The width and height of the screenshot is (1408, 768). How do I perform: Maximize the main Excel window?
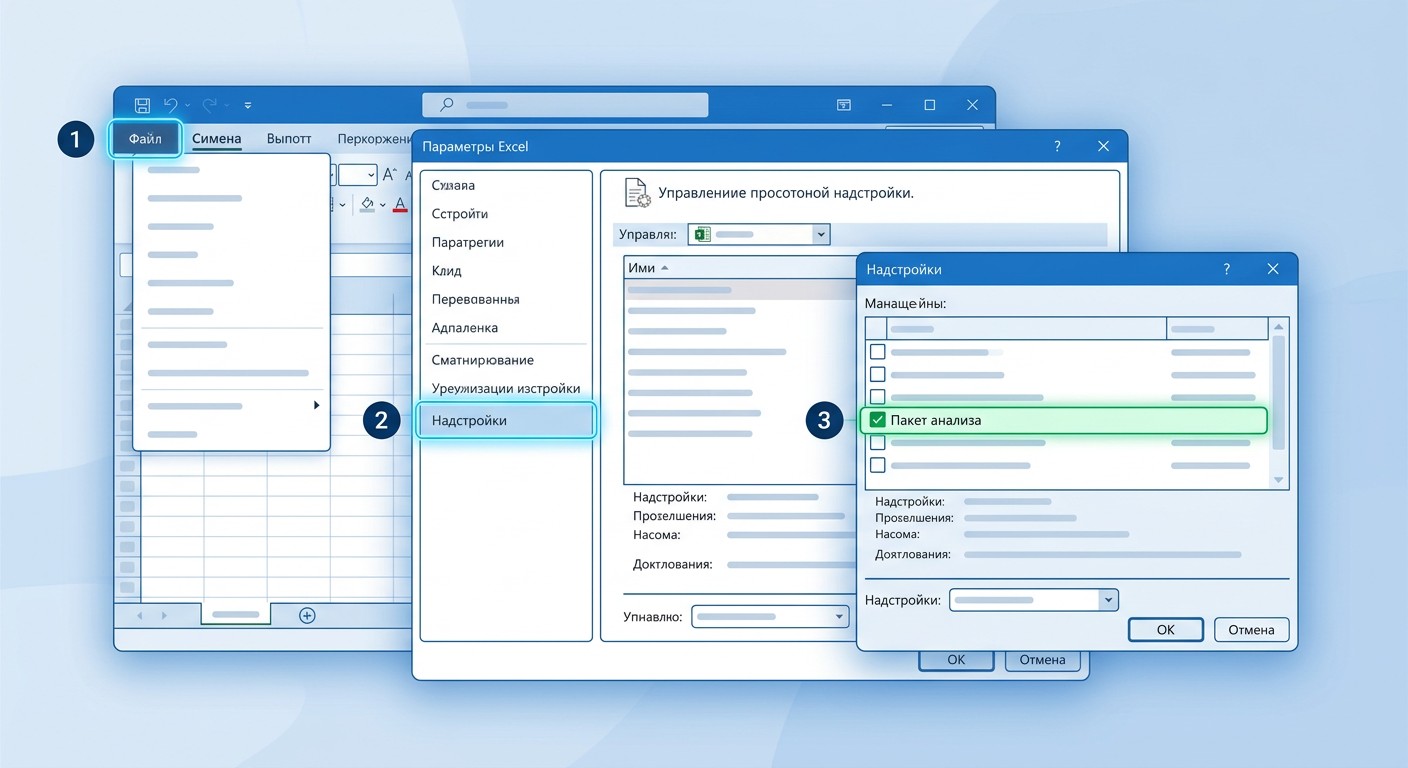(930, 105)
